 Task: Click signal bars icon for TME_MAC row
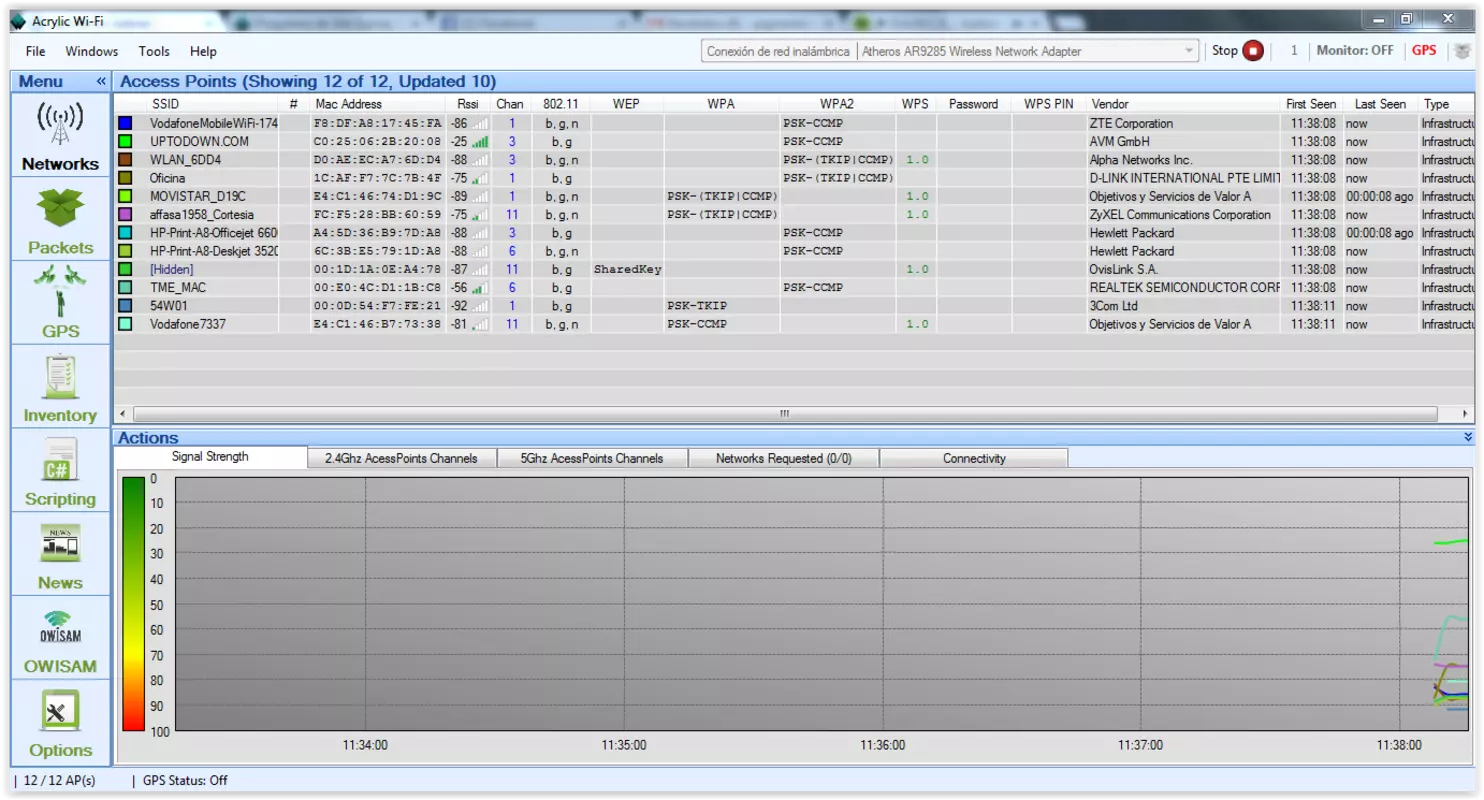(x=480, y=288)
